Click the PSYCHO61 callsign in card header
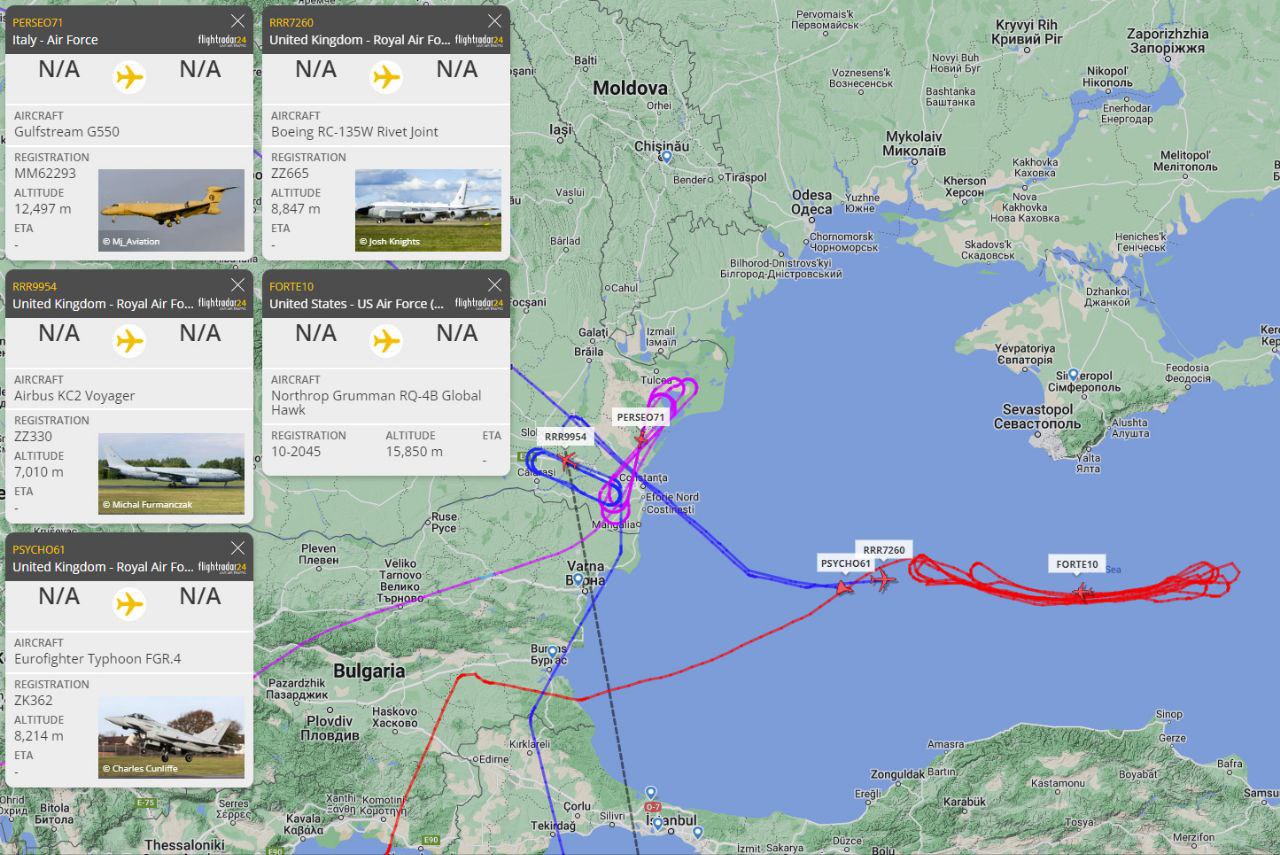 click(x=39, y=549)
